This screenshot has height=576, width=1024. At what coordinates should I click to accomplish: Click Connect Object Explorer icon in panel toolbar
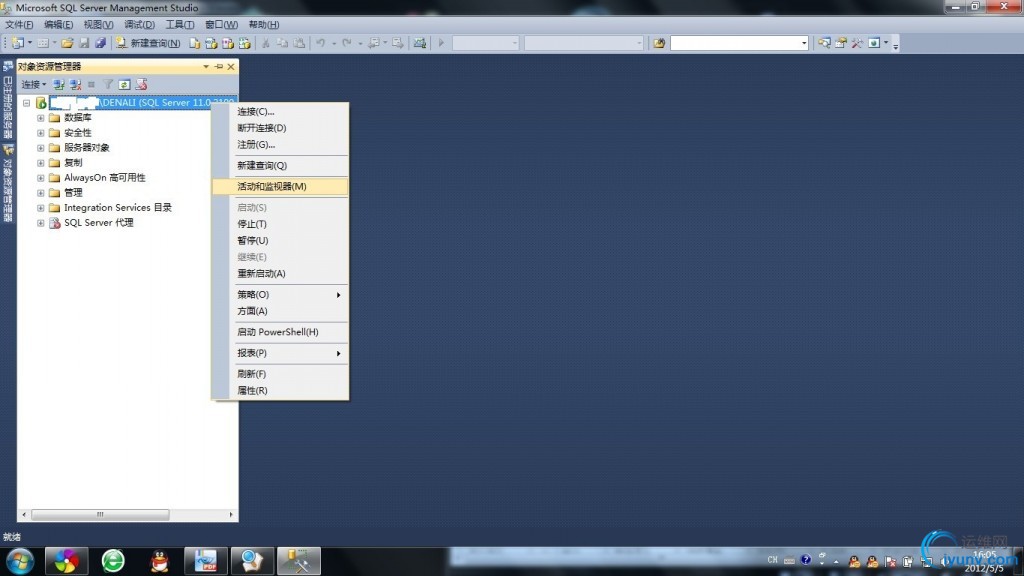(x=59, y=85)
